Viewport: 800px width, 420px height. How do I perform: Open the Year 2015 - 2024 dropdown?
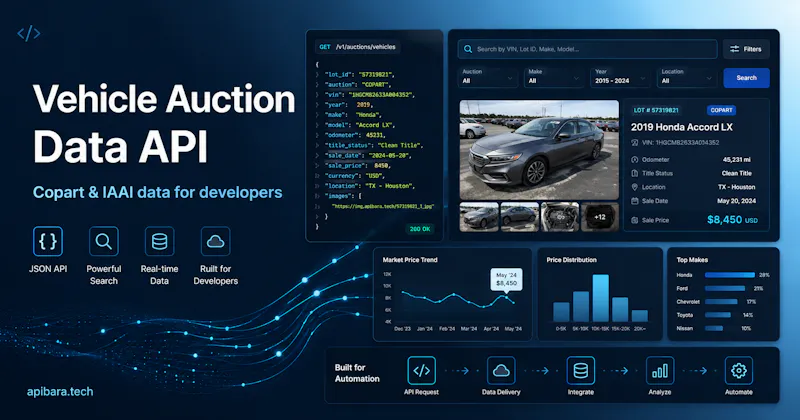[x=620, y=78]
